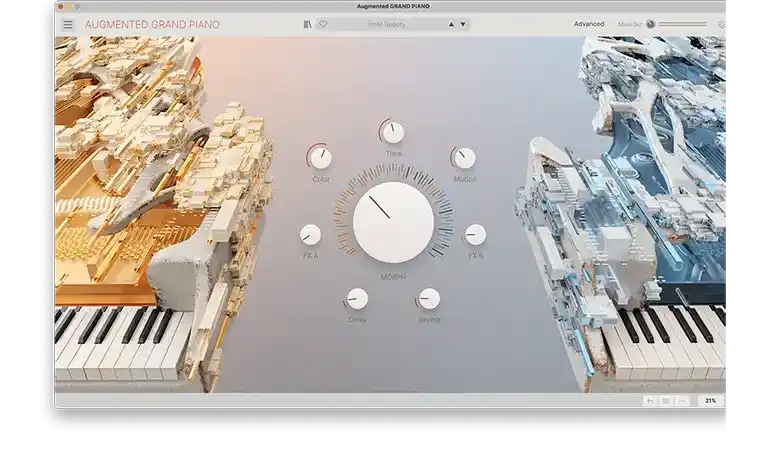780x450 pixels.
Task: Open the settings gear icon
Action: pyautogui.click(x=721, y=24)
